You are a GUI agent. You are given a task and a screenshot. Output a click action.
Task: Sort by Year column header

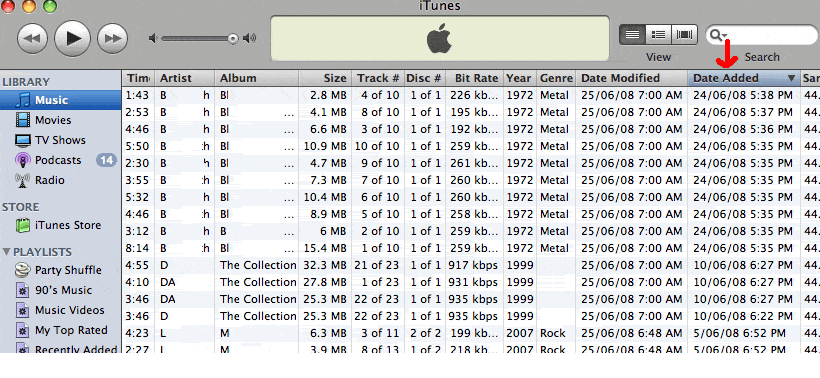(519, 78)
